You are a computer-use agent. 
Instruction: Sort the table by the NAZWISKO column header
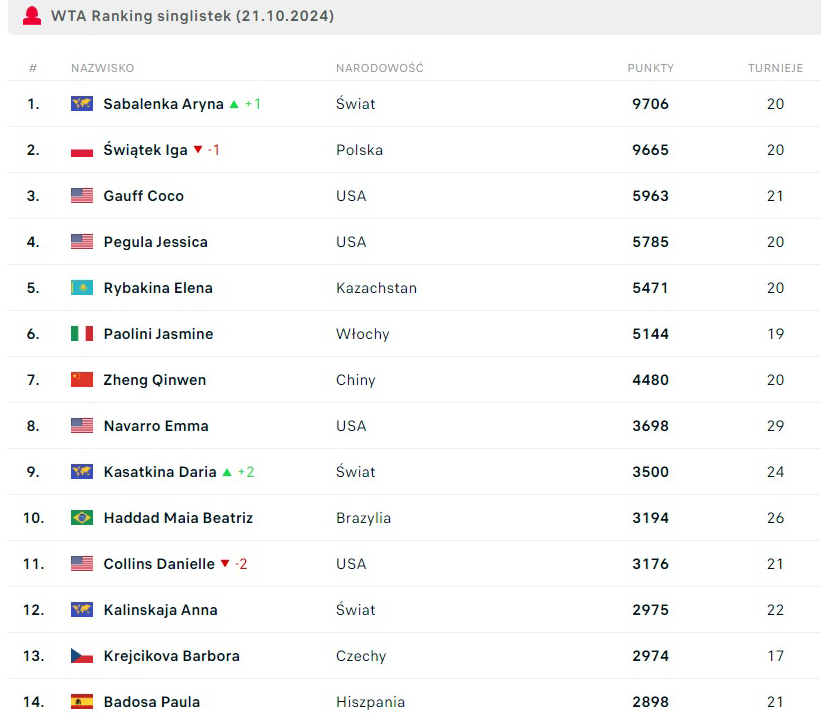click(x=102, y=68)
